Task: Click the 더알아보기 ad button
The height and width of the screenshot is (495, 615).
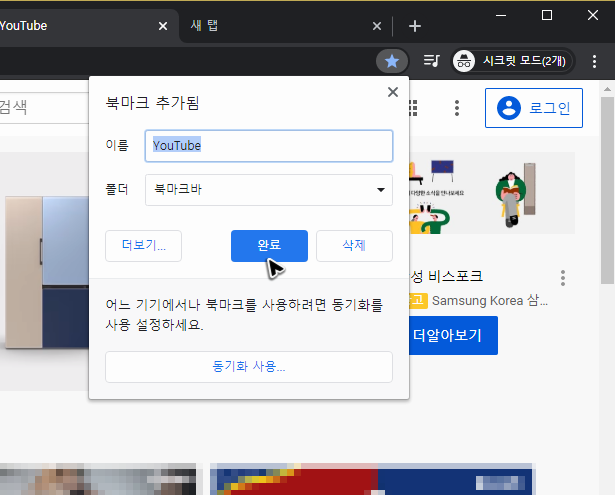Action: click(x=453, y=335)
